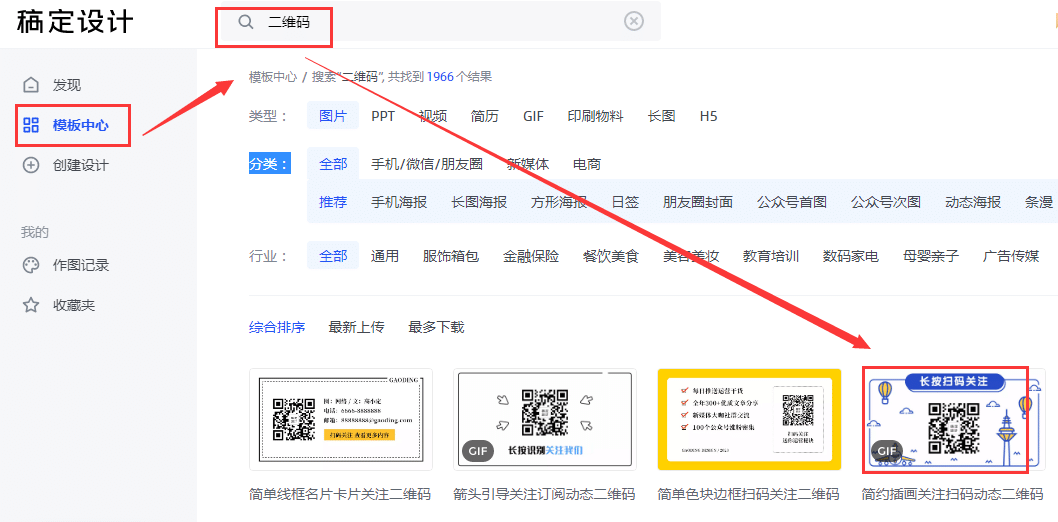Click the 作图记录 palette icon
Image resolution: width=1058 pixels, height=522 pixels.
(31, 265)
